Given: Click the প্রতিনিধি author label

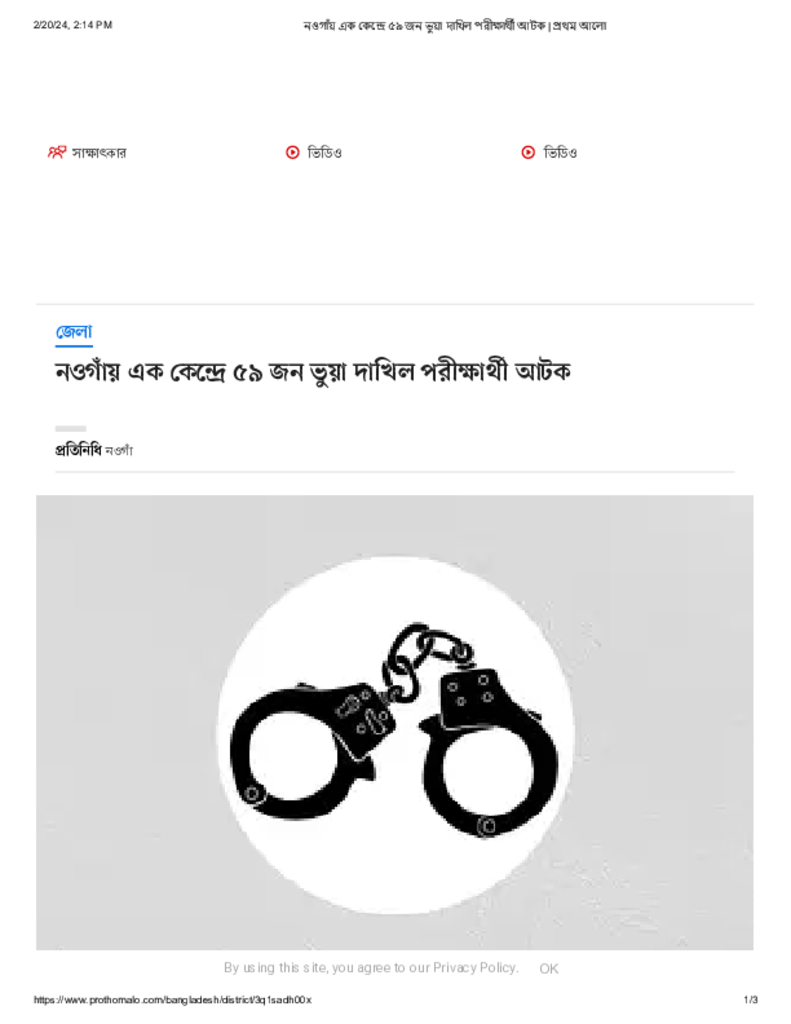Looking at the screenshot, I should coord(78,450).
